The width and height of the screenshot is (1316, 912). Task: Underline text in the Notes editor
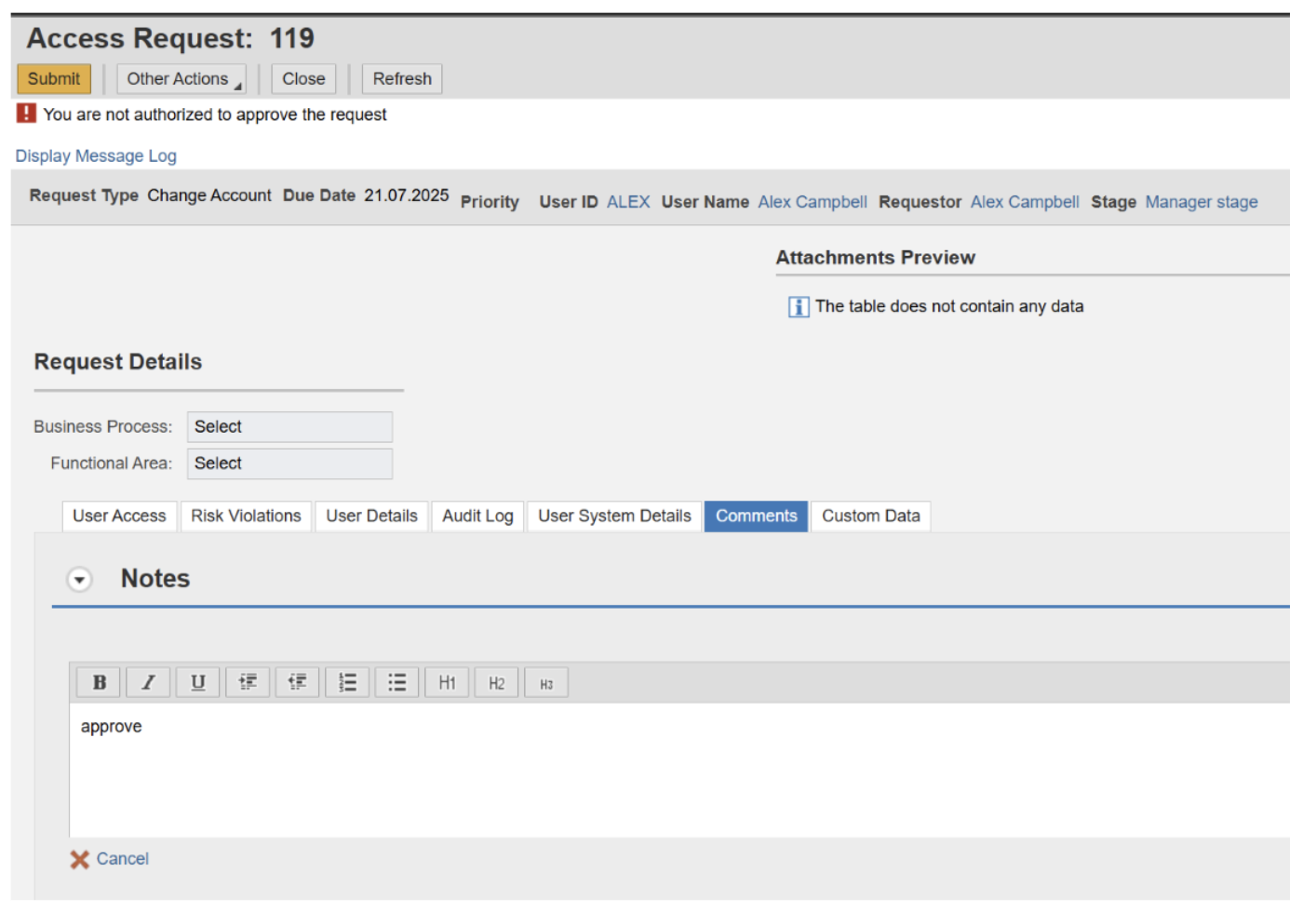pos(197,681)
